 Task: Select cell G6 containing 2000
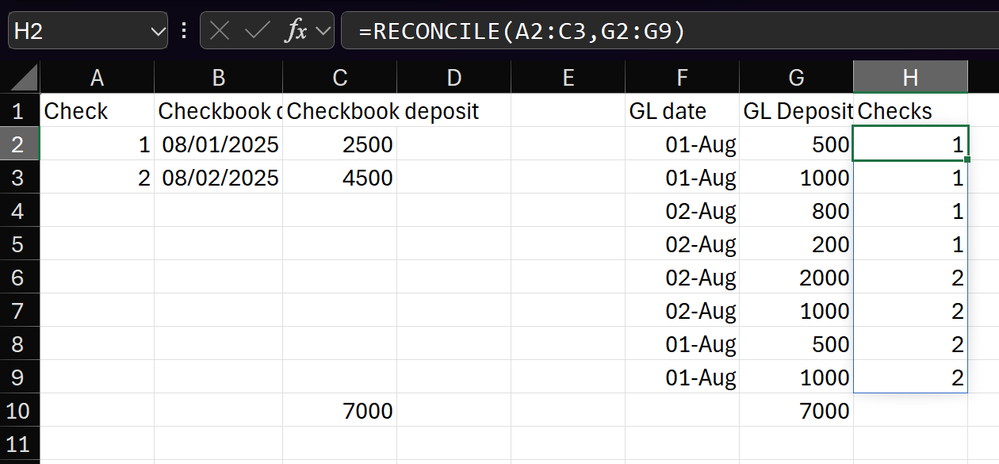pyautogui.click(x=796, y=277)
